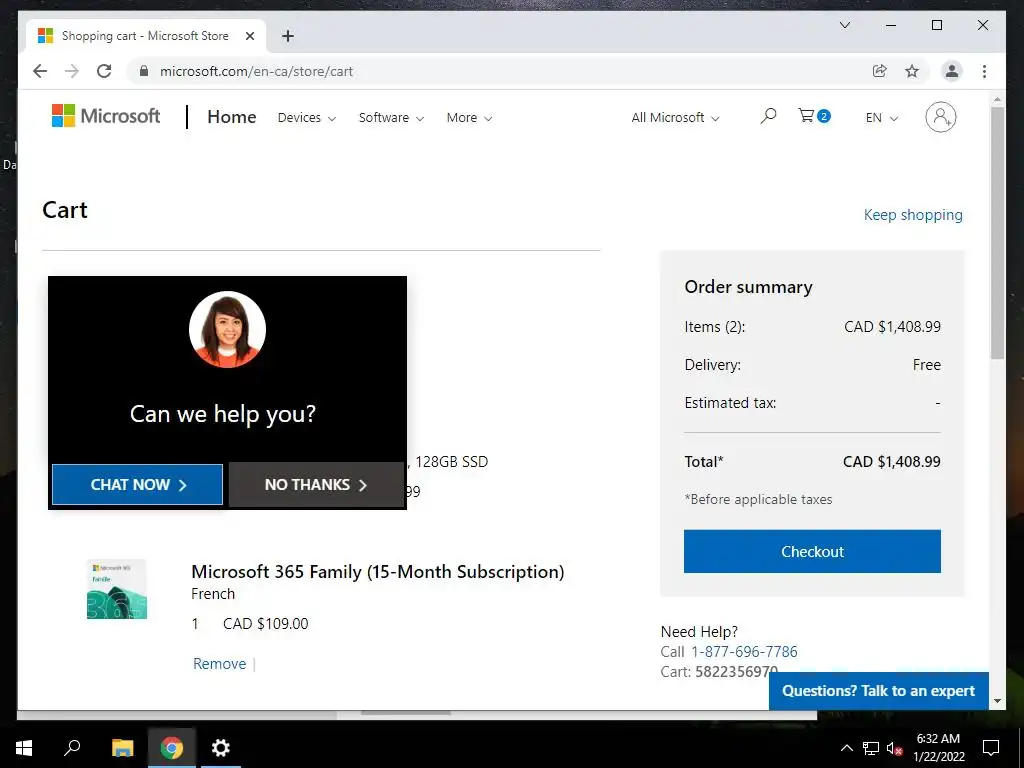The height and width of the screenshot is (768, 1024).
Task: Select the Shopping cart - Microsoft Store tab
Action: tap(146, 36)
